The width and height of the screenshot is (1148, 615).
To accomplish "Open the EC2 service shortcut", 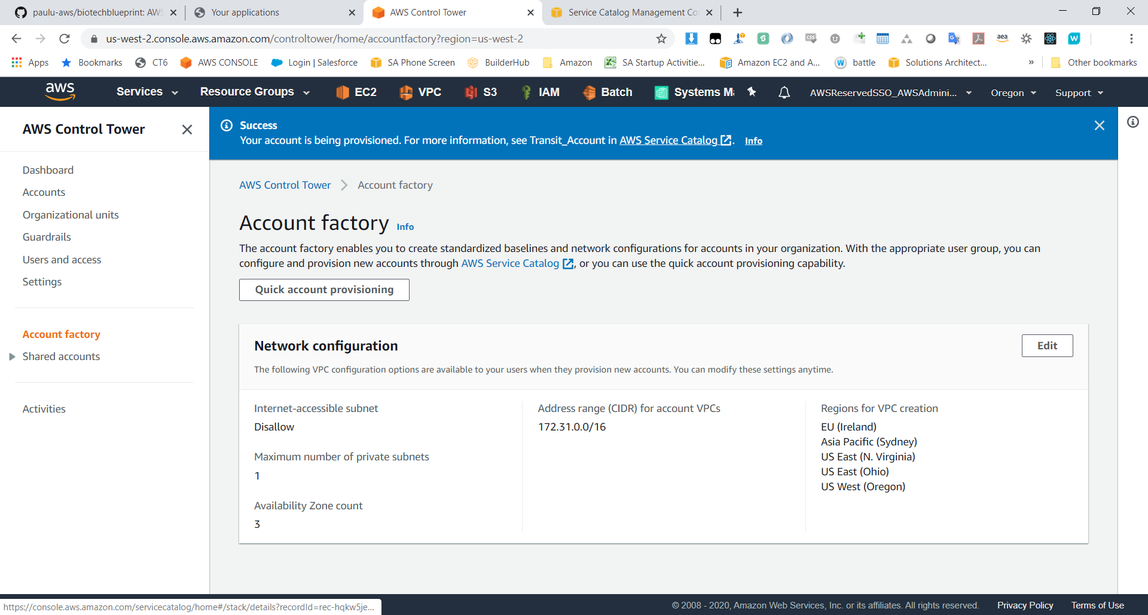I will tap(356, 92).
